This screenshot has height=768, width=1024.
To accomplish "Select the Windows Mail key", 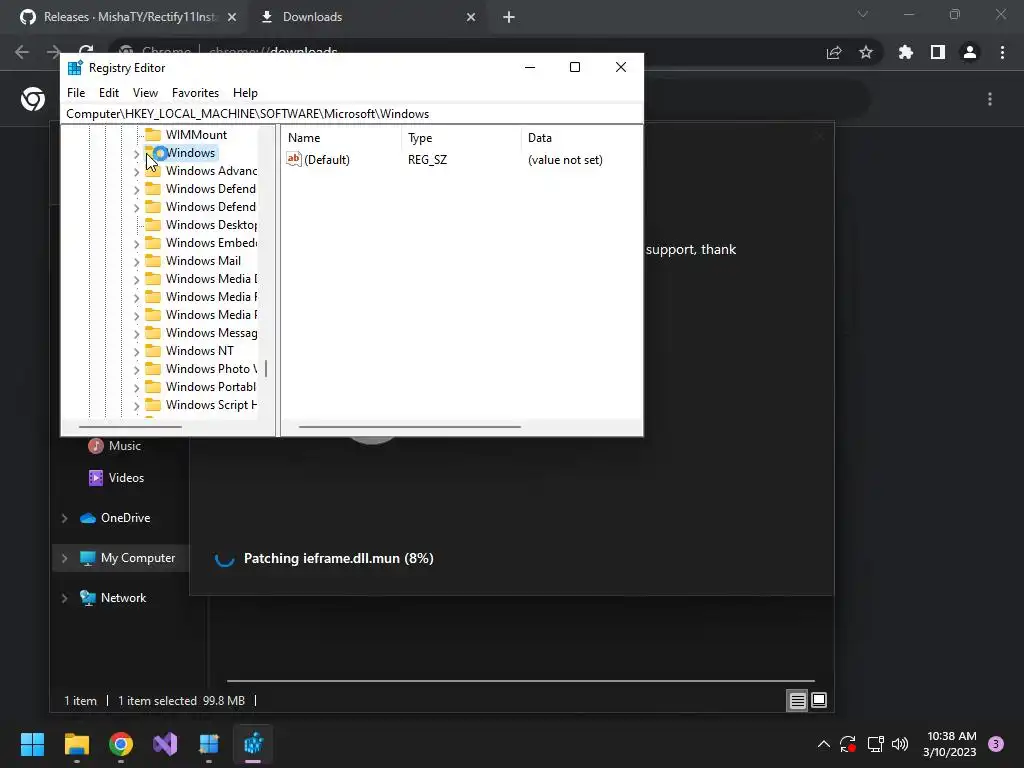I will point(203,261).
